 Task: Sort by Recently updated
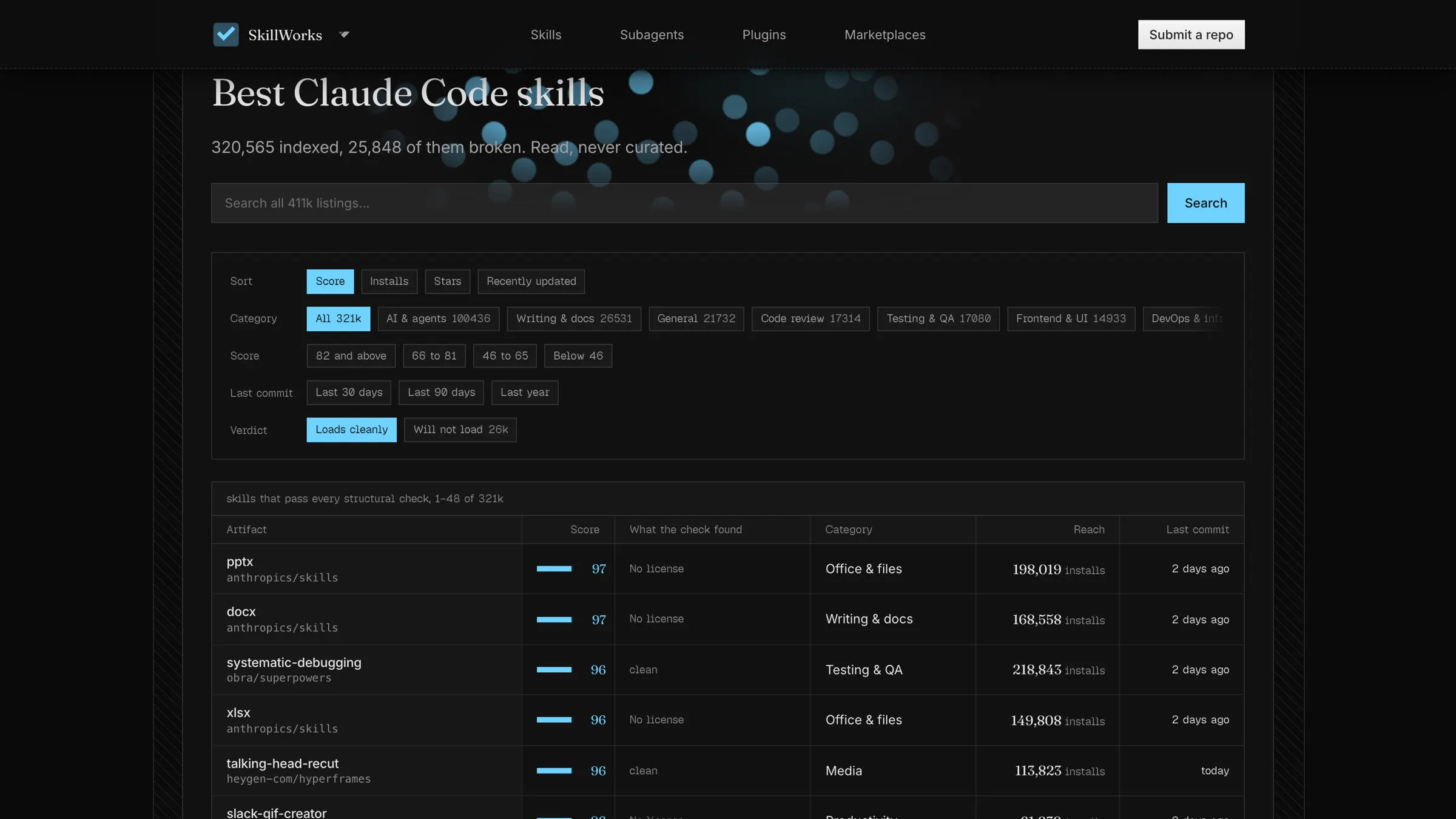(x=531, y=281)
